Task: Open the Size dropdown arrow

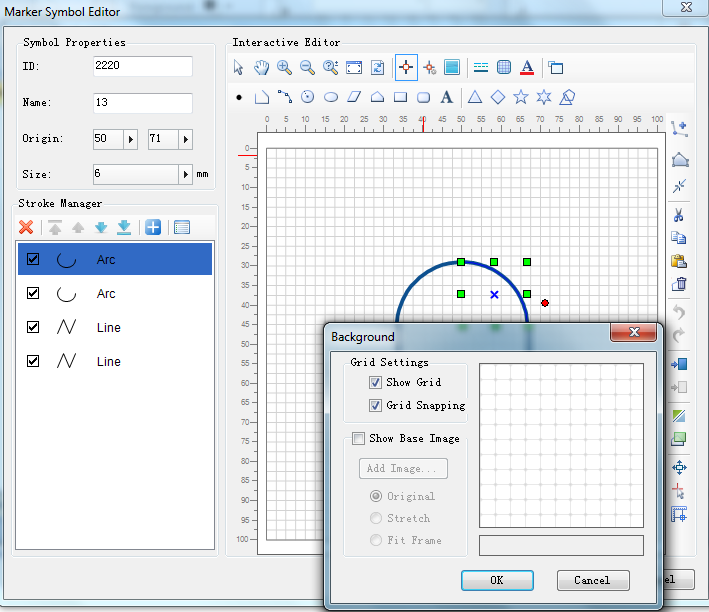Action: tap(186, 174)
